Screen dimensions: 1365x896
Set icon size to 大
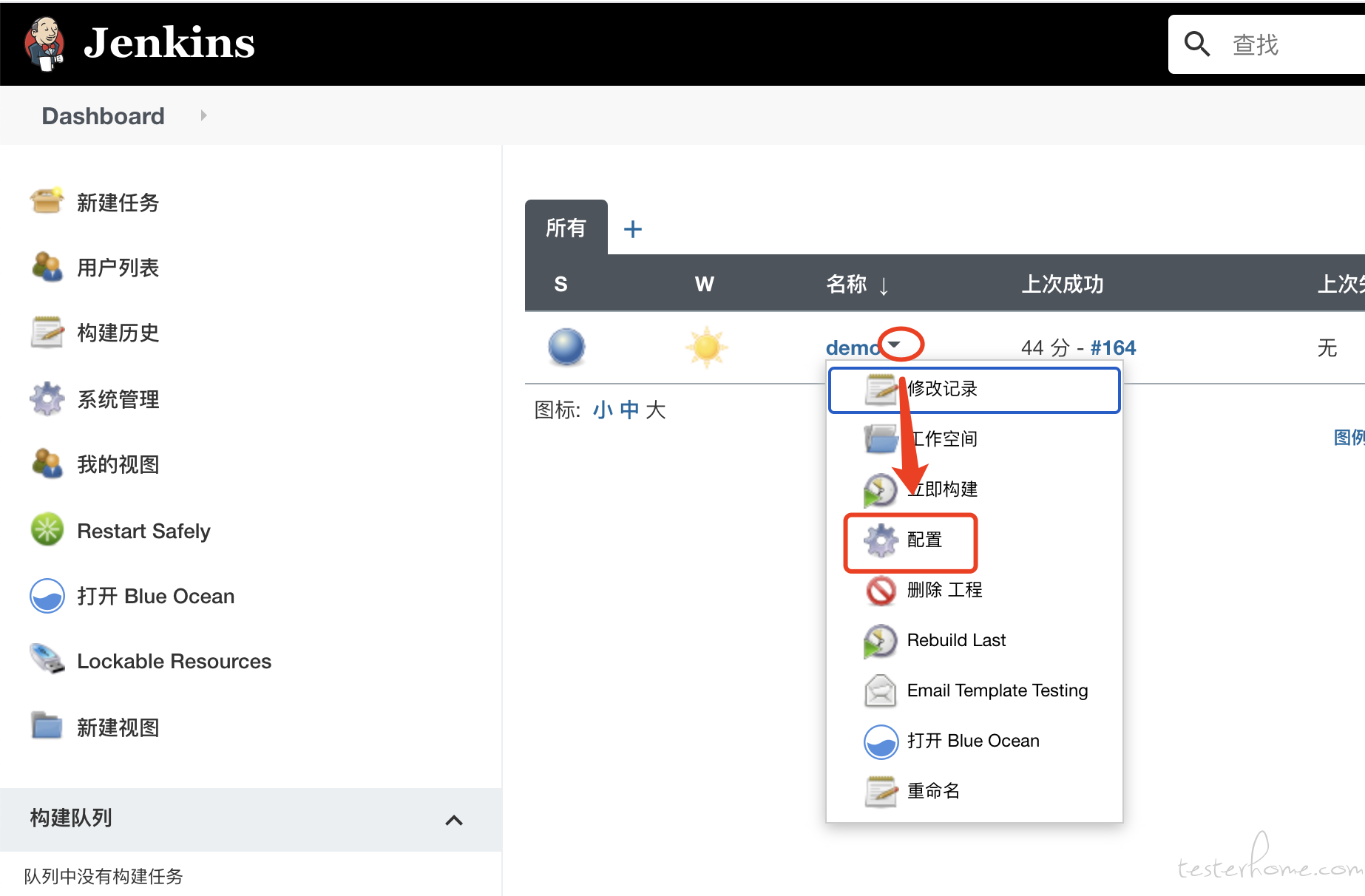(x=656, y=410)
